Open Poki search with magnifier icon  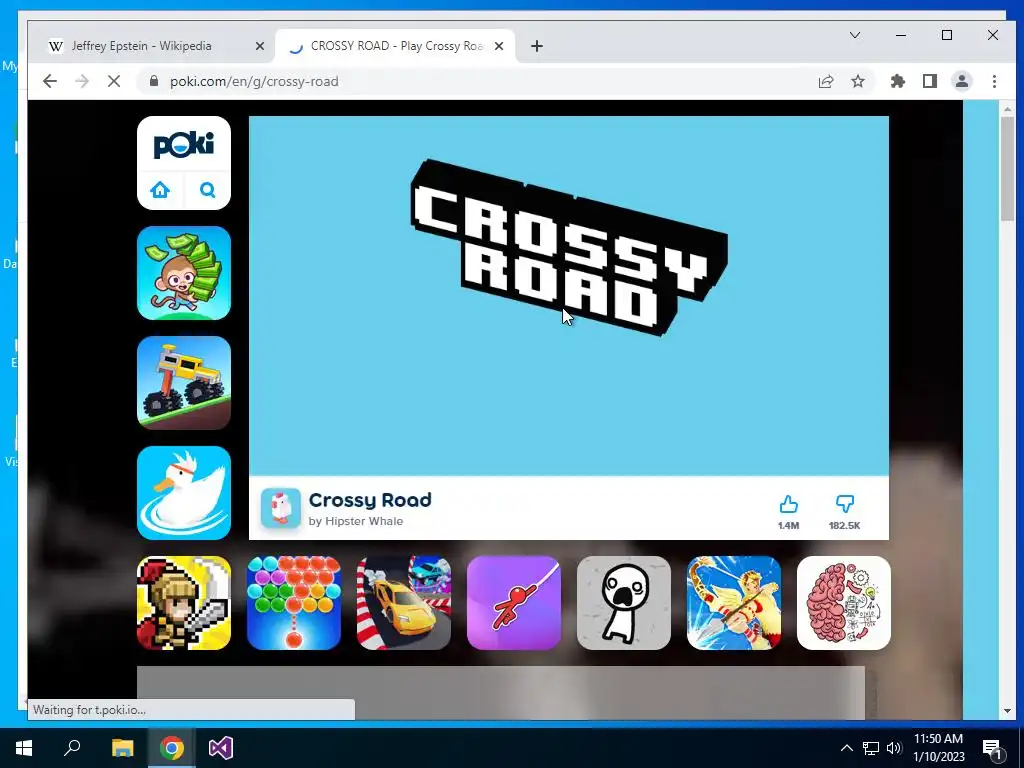(x=208, y=190)
